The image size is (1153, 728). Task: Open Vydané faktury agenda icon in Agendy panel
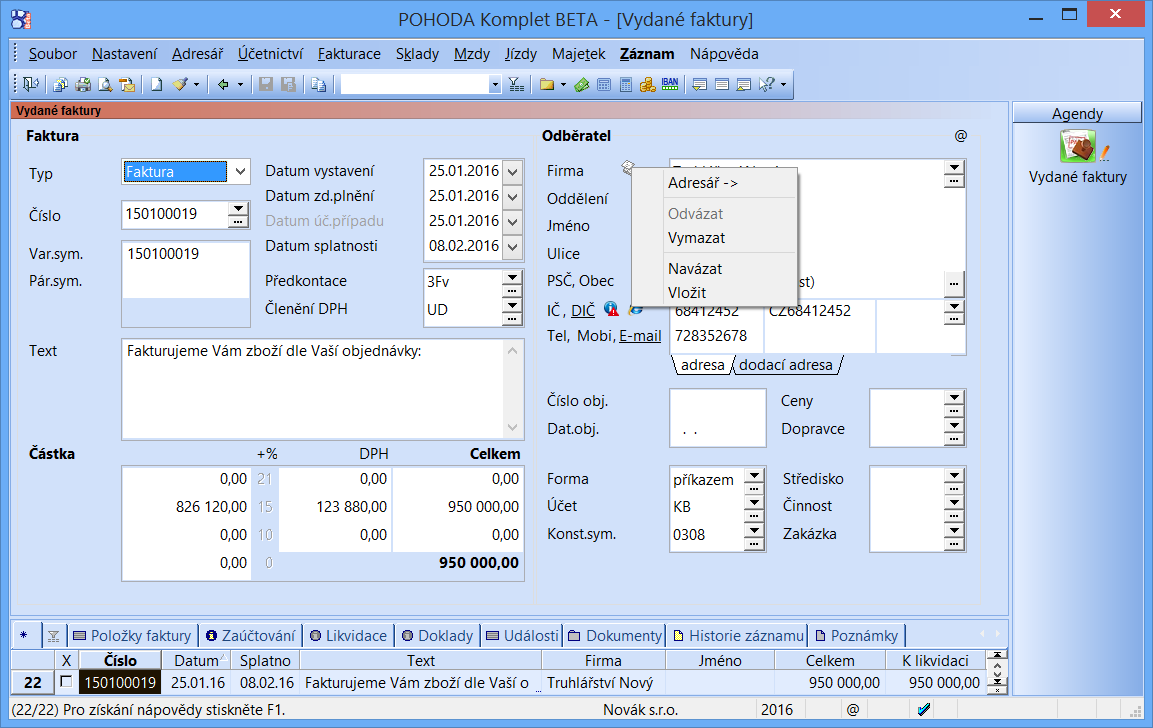pyautogui.click(x=1077, y=146)
